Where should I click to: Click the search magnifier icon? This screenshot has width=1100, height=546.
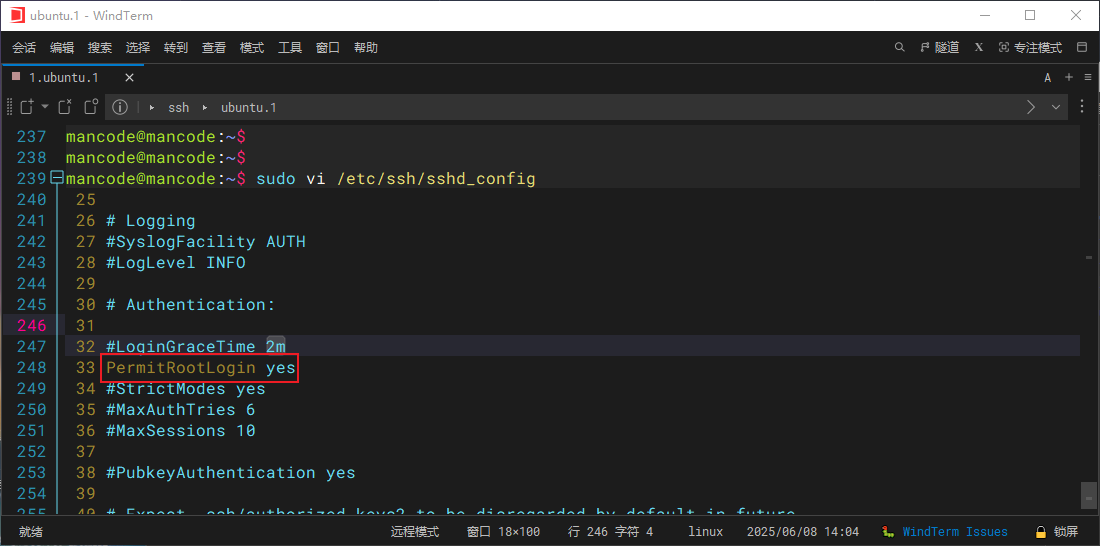point(899,47)
